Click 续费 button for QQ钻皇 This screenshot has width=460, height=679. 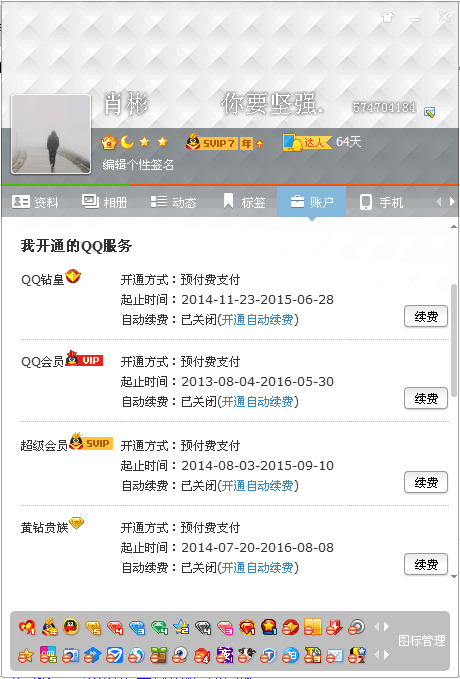[426, 317]
